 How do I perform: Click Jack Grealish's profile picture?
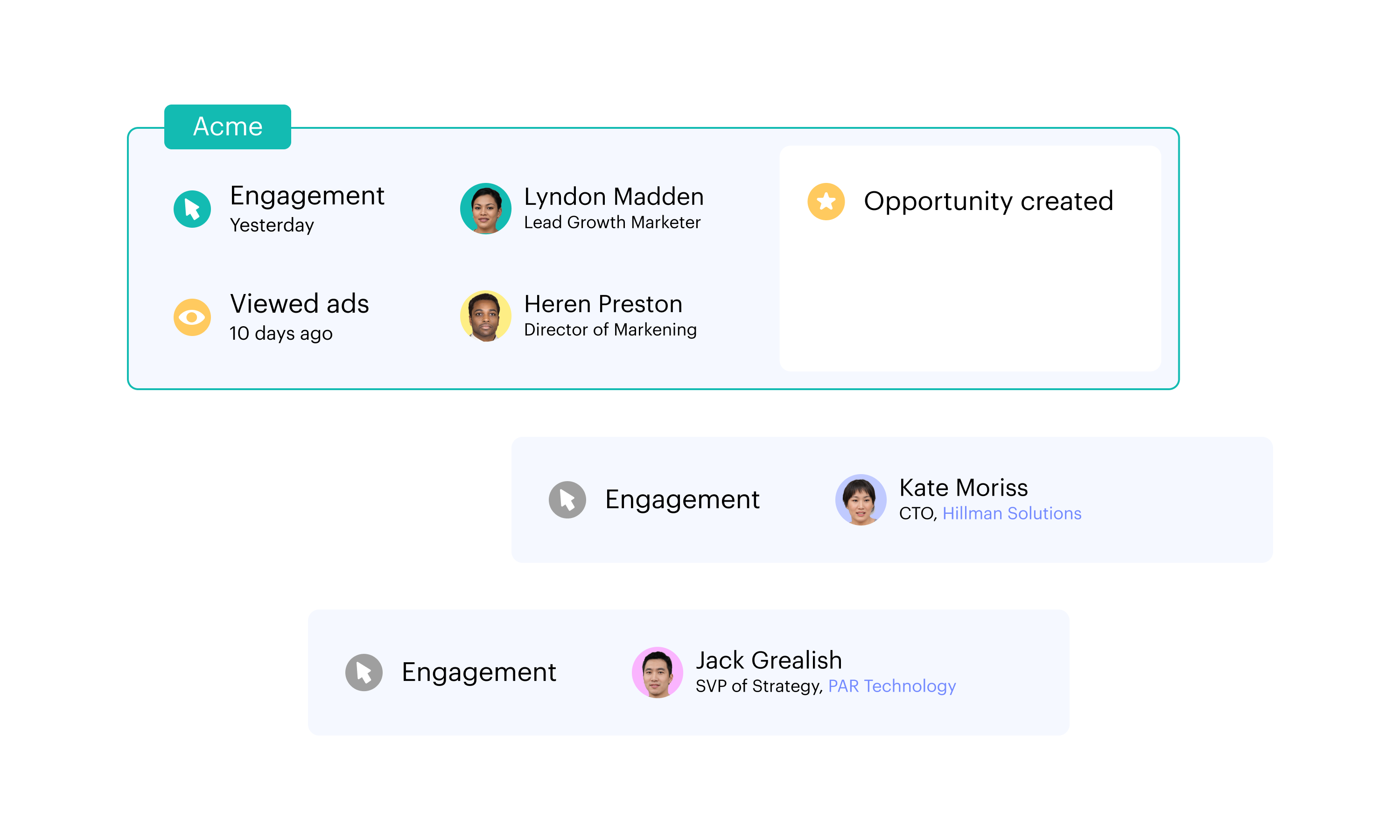(x=657, y=672)
